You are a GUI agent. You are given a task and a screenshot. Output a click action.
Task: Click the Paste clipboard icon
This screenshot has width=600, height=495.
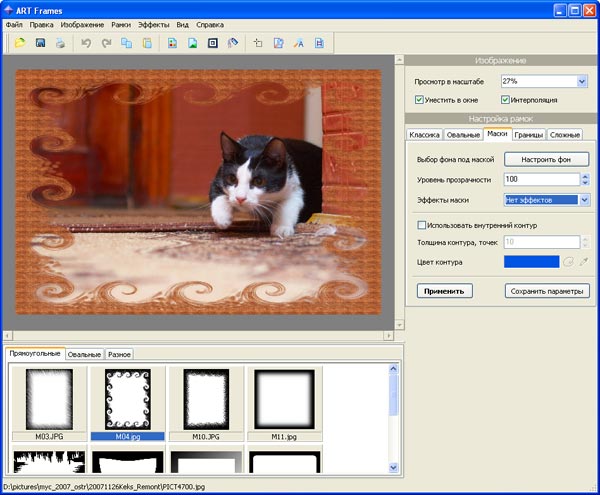[x=147, y=43]
